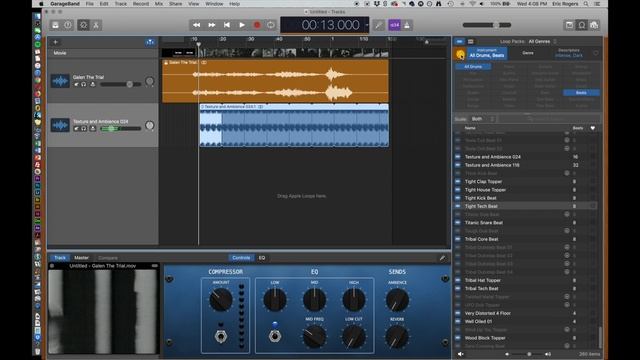Select the EQ tab in Smart Controls
The height and width of the screenshot is (360, 640).
(262, 258)
